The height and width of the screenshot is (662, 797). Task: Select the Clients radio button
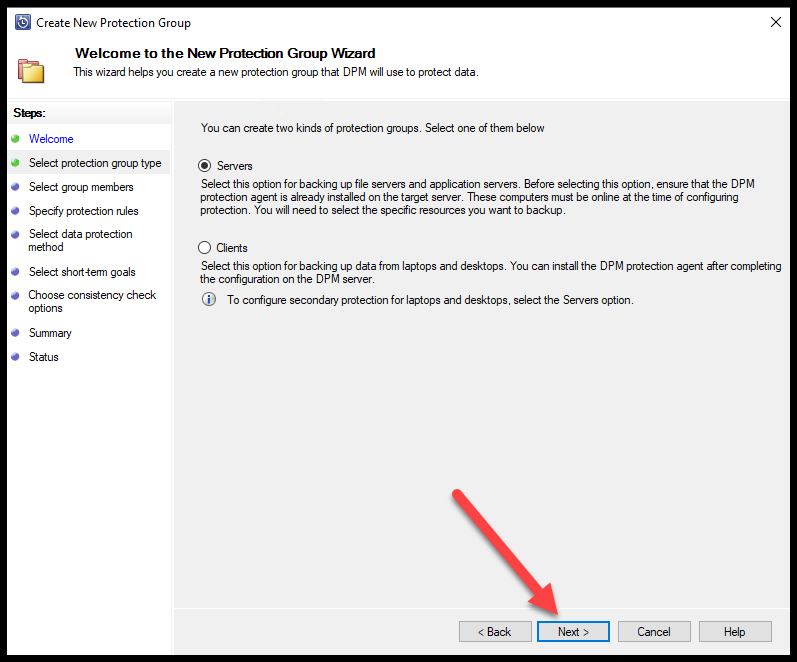[x=204, y=248]
